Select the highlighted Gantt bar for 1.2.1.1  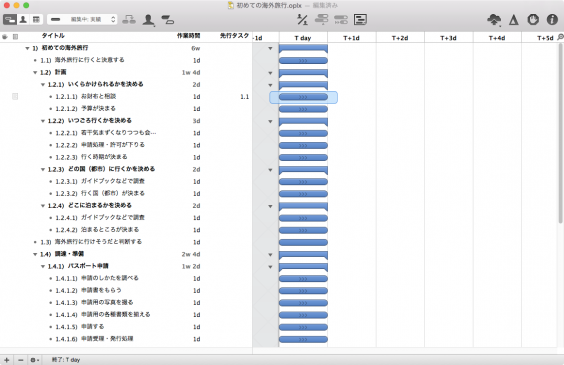pyautogui.click(x=303, y=97)
